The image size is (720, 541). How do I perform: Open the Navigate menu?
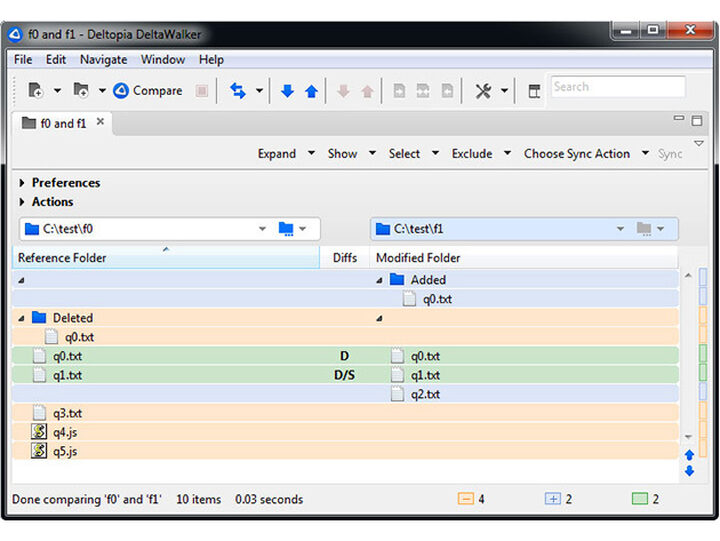click(x=103, y=60)
